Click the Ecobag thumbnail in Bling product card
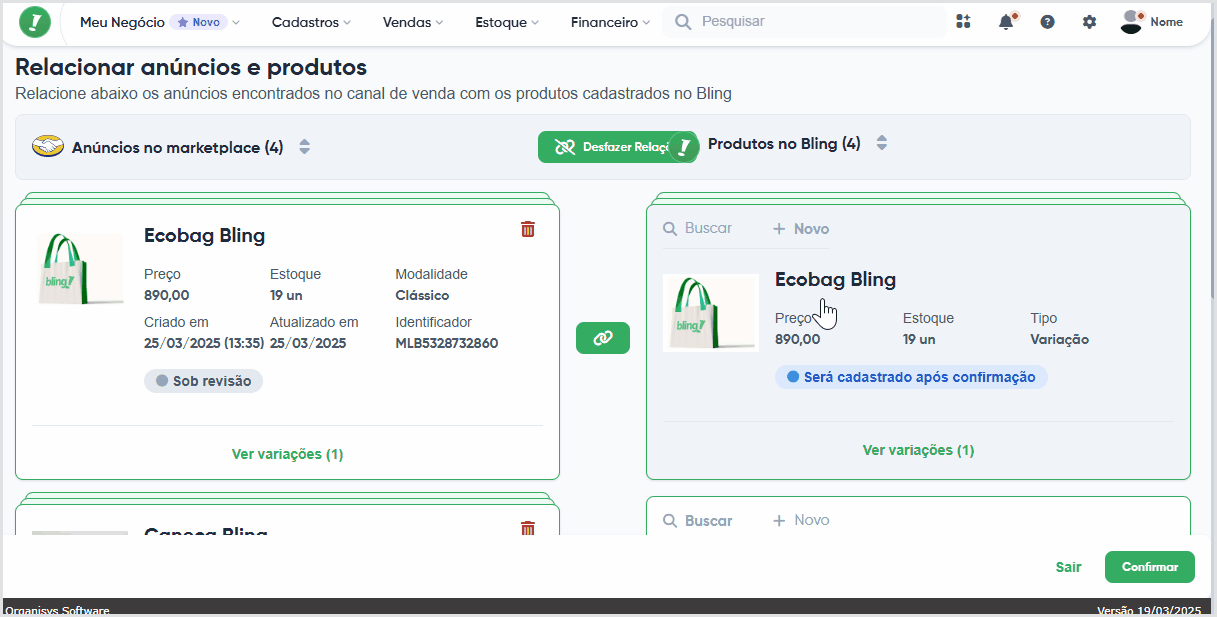Image resolution: width=1217 pixels, height=617 pixels. click(711, 313)
